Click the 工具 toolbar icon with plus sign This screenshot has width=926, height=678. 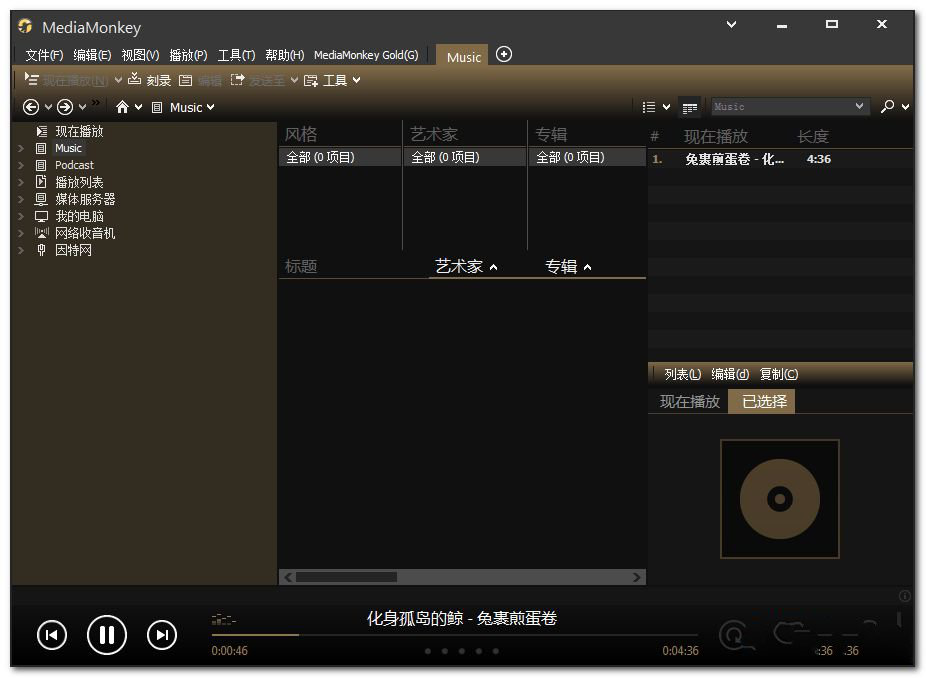311,80
